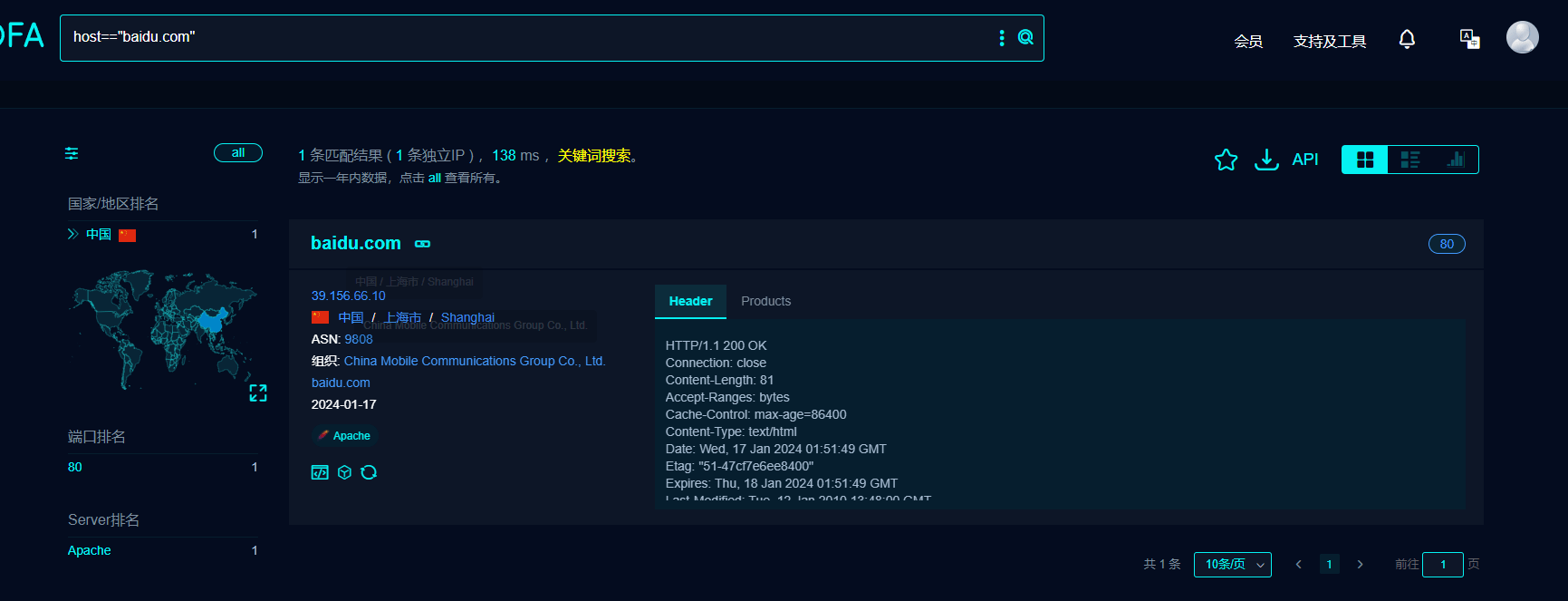Image resolution: width=1568 pixels, height=601 pixels.
Task: Switch to the Products tab
Action: (765, 301)
